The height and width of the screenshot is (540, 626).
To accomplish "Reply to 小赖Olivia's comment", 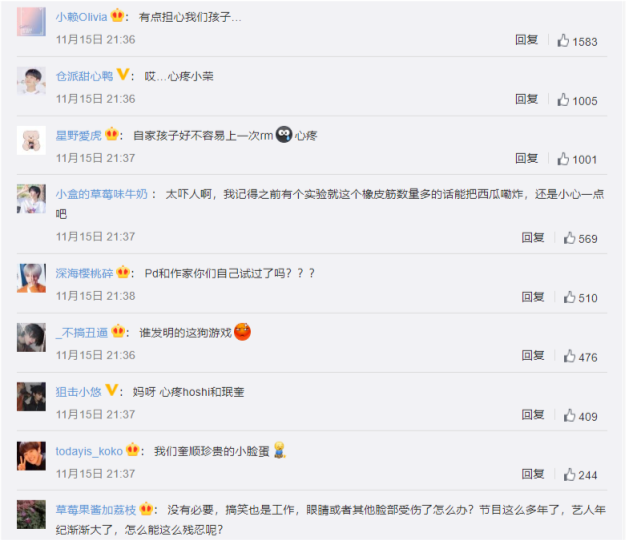I will [x=527, y=40].
